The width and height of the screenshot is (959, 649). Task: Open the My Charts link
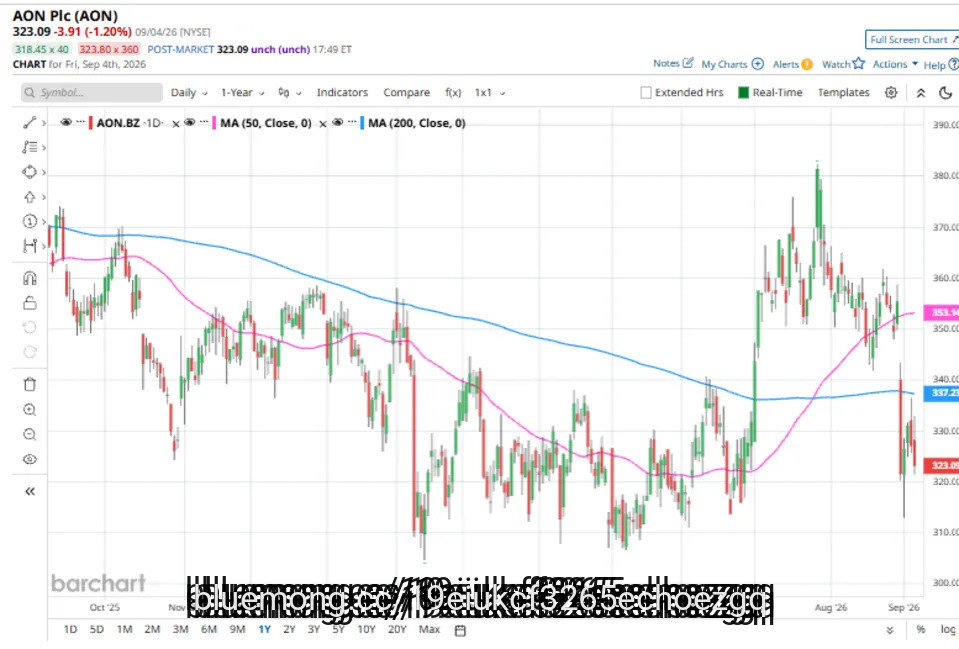coord(732,64)
